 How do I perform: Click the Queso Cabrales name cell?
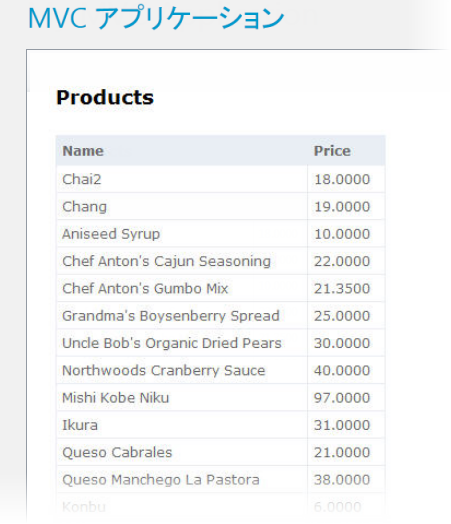coord(182,452)
